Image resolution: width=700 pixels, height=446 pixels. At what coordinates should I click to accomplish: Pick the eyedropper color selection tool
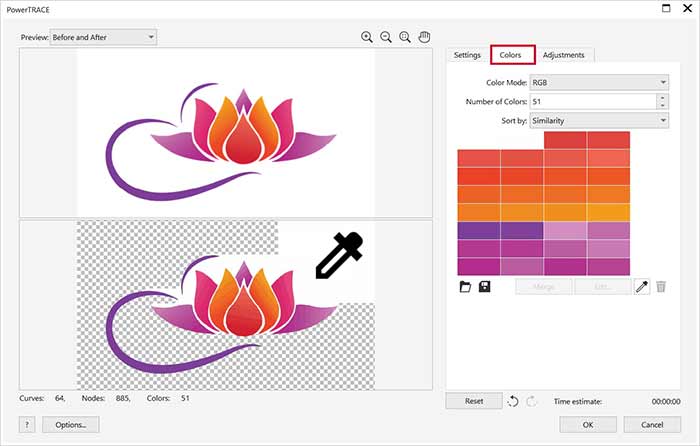coord(642,287)
